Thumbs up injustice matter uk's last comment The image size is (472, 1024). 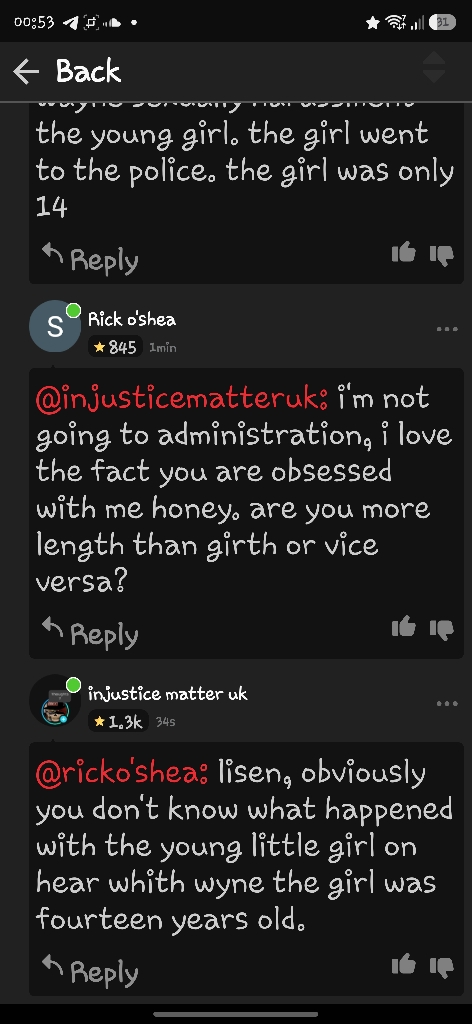pos(403,965)
